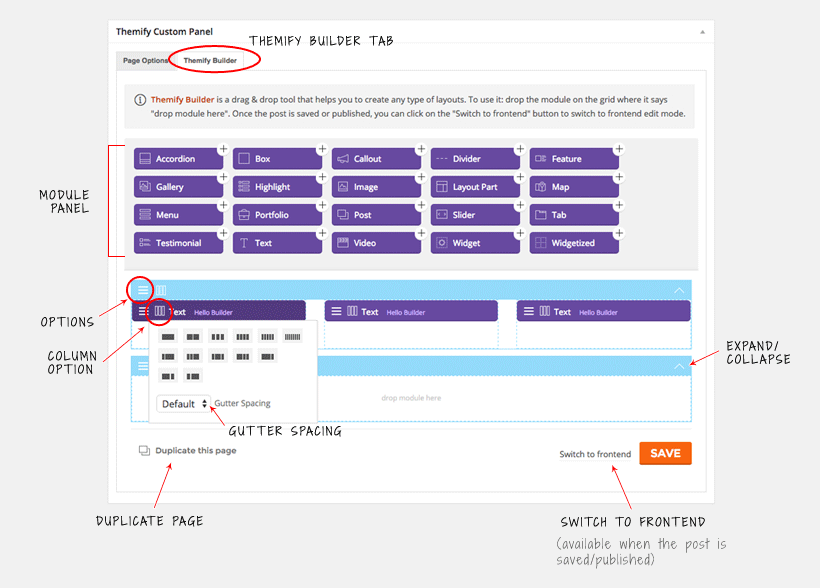Choose the four equal columns layout
Viewport: 820px width, 588px height.
(243, 337)
